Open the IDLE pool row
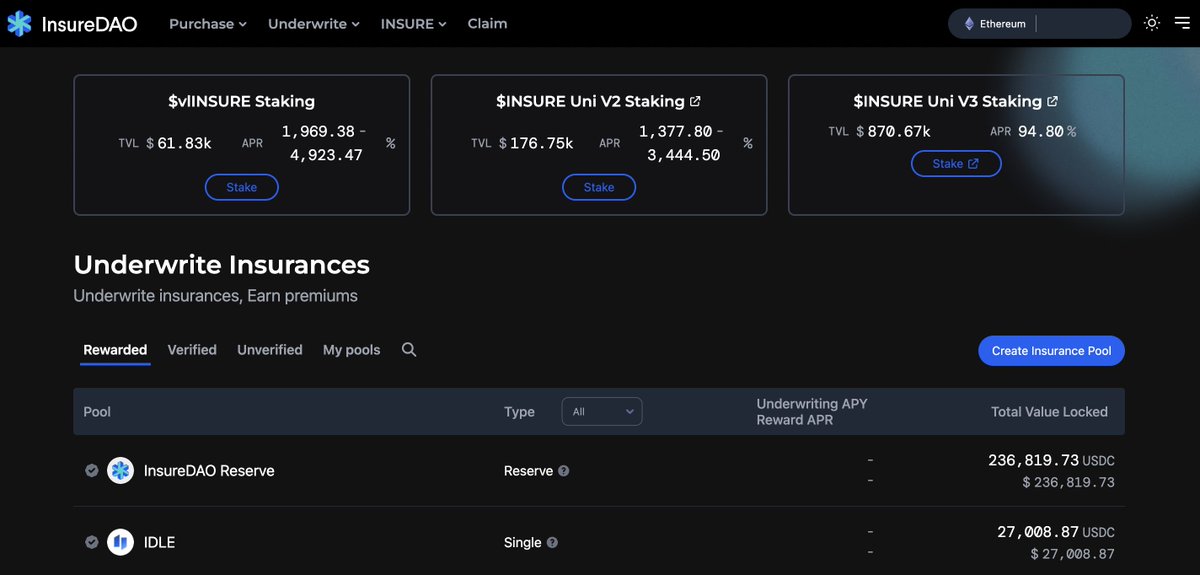Screen dimensions: 1200x575 (x=599, y=542)
